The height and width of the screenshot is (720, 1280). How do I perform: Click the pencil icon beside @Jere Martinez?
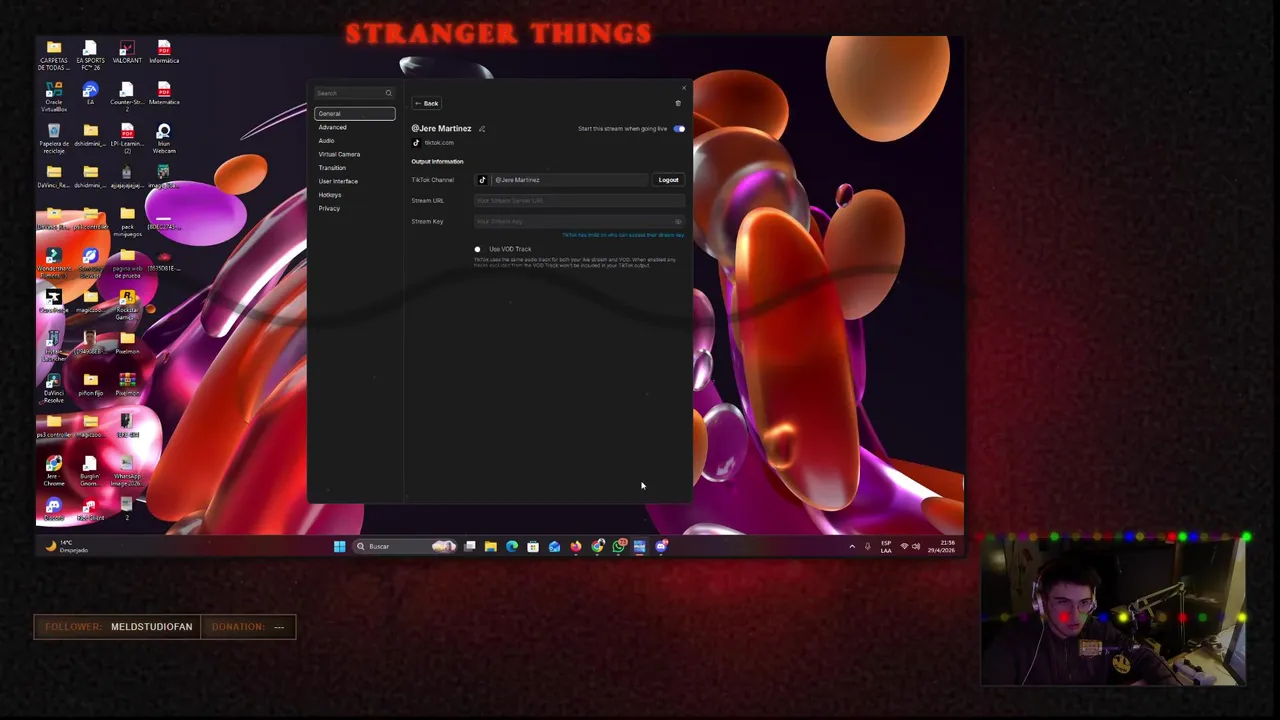click(x=482, y=129)
